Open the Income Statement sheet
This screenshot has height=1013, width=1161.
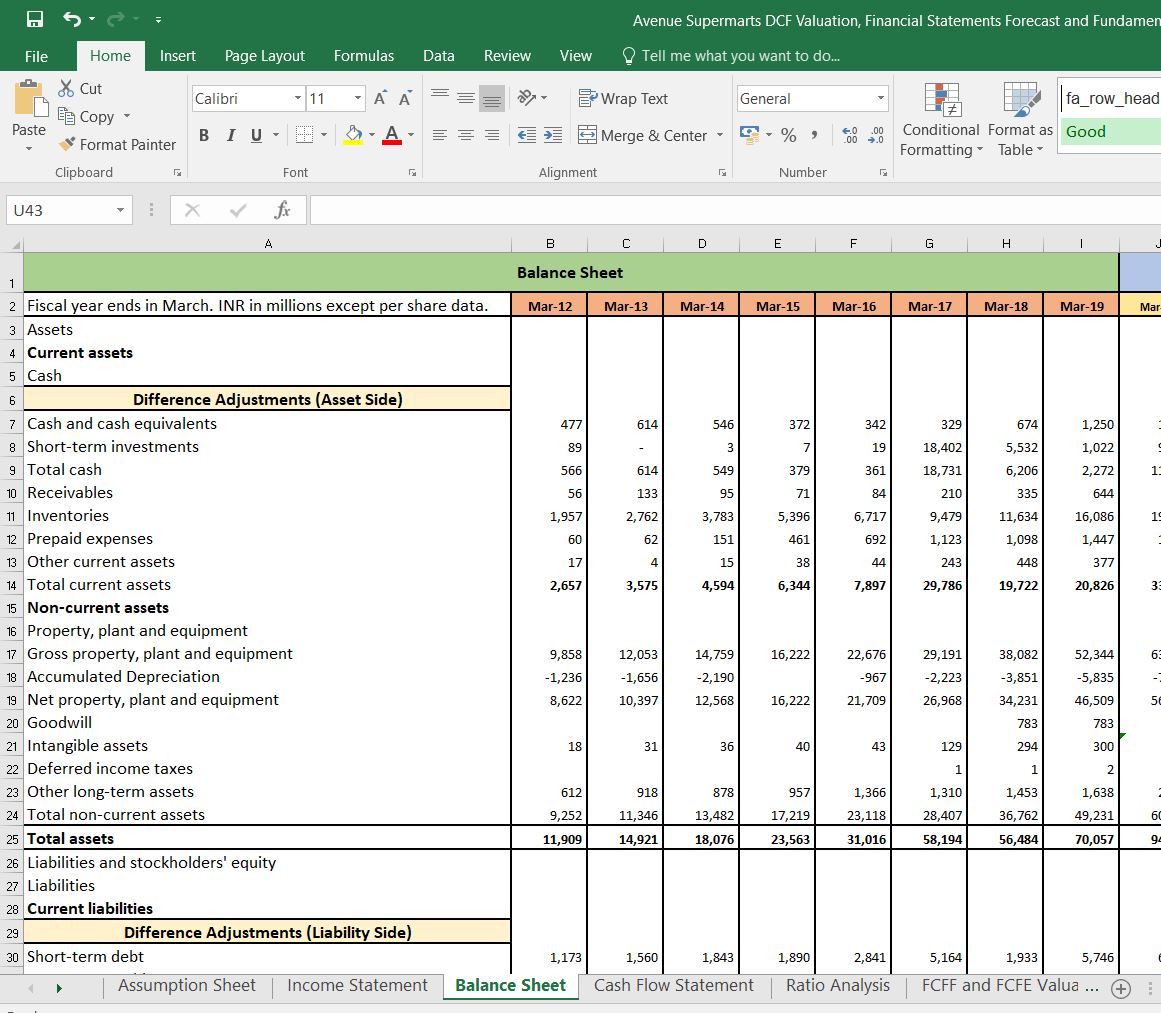pyautogui.click(x=357, y=986)
